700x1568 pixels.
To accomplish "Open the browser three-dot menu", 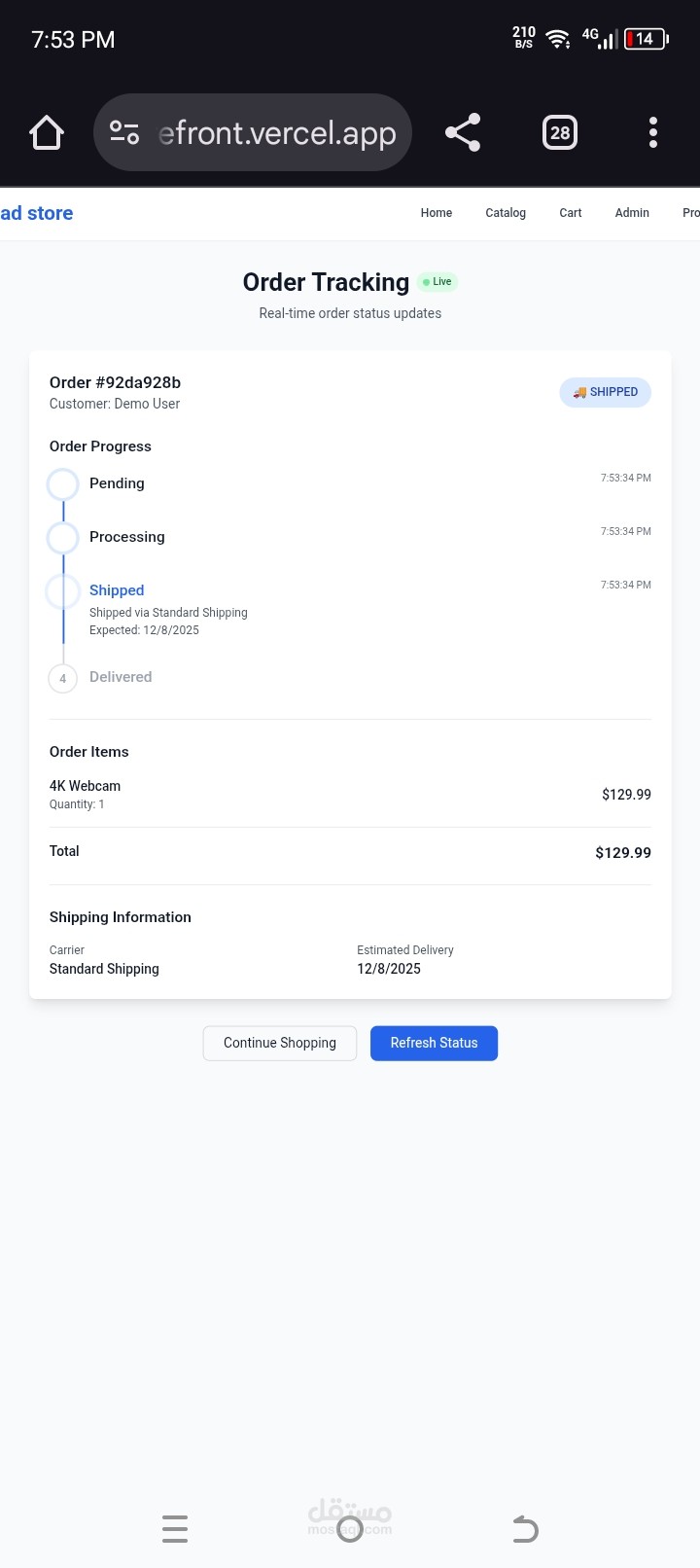I will [653, 132].
